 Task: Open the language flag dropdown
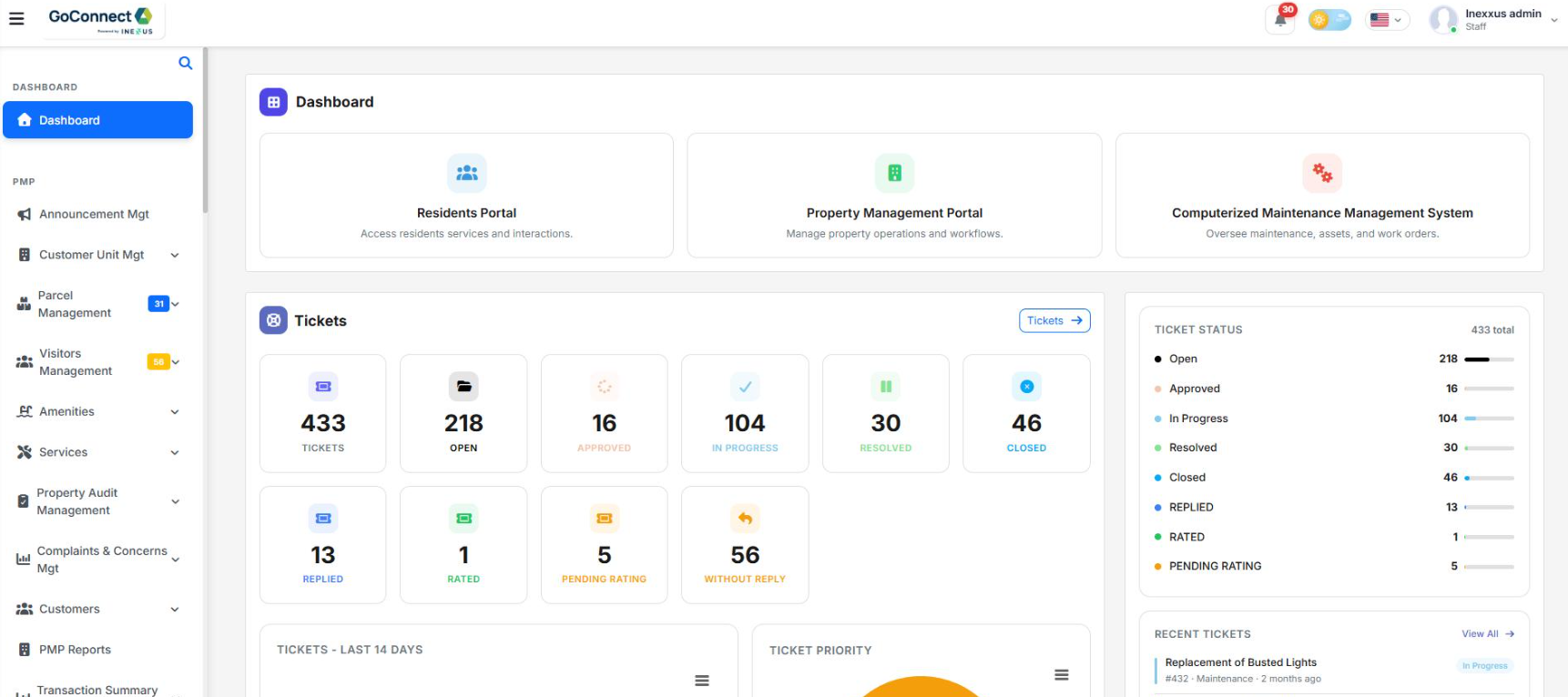point(1387,20)
